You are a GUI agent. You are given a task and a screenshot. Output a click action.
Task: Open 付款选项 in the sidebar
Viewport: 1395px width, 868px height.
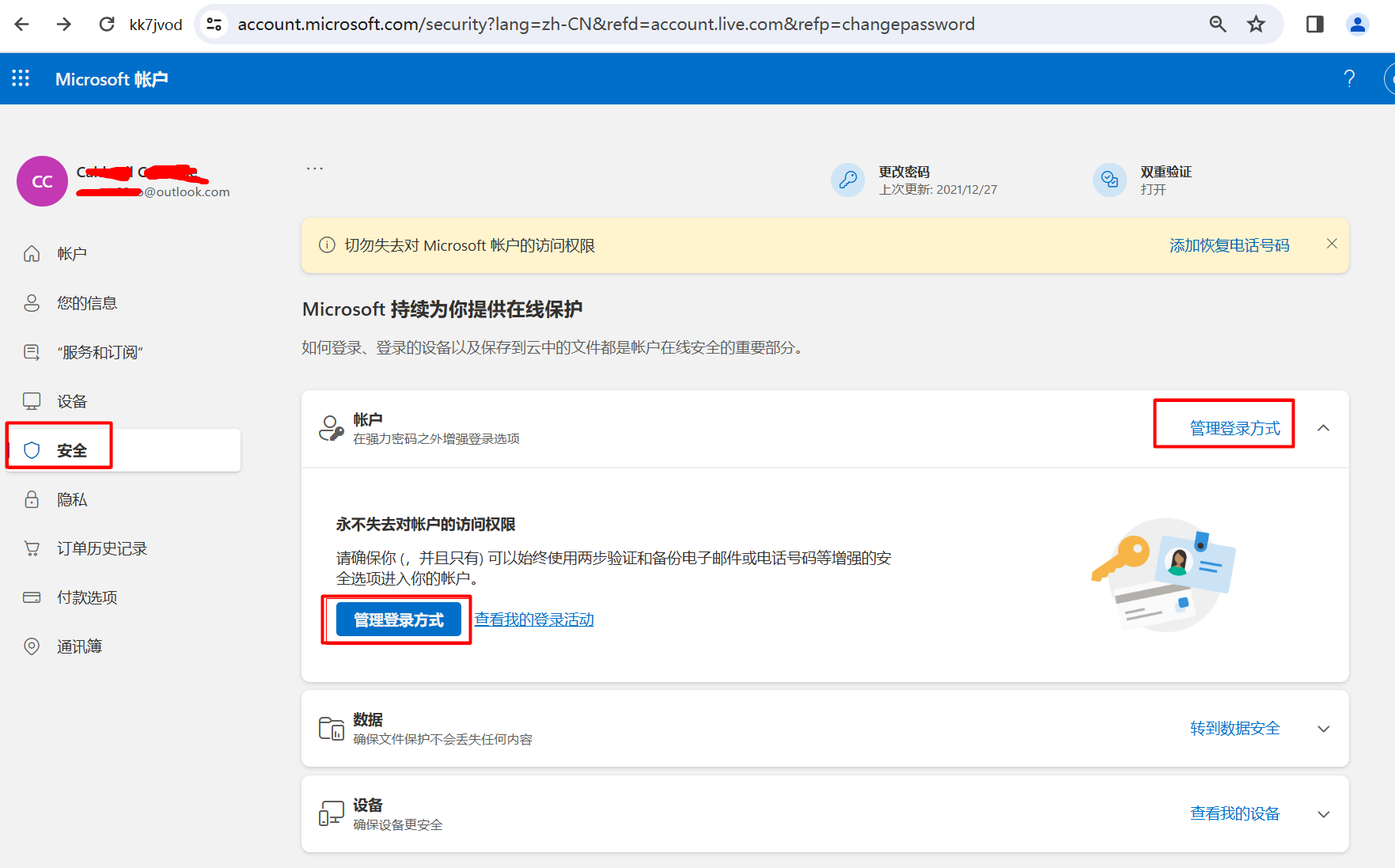(x=87, y=597)
